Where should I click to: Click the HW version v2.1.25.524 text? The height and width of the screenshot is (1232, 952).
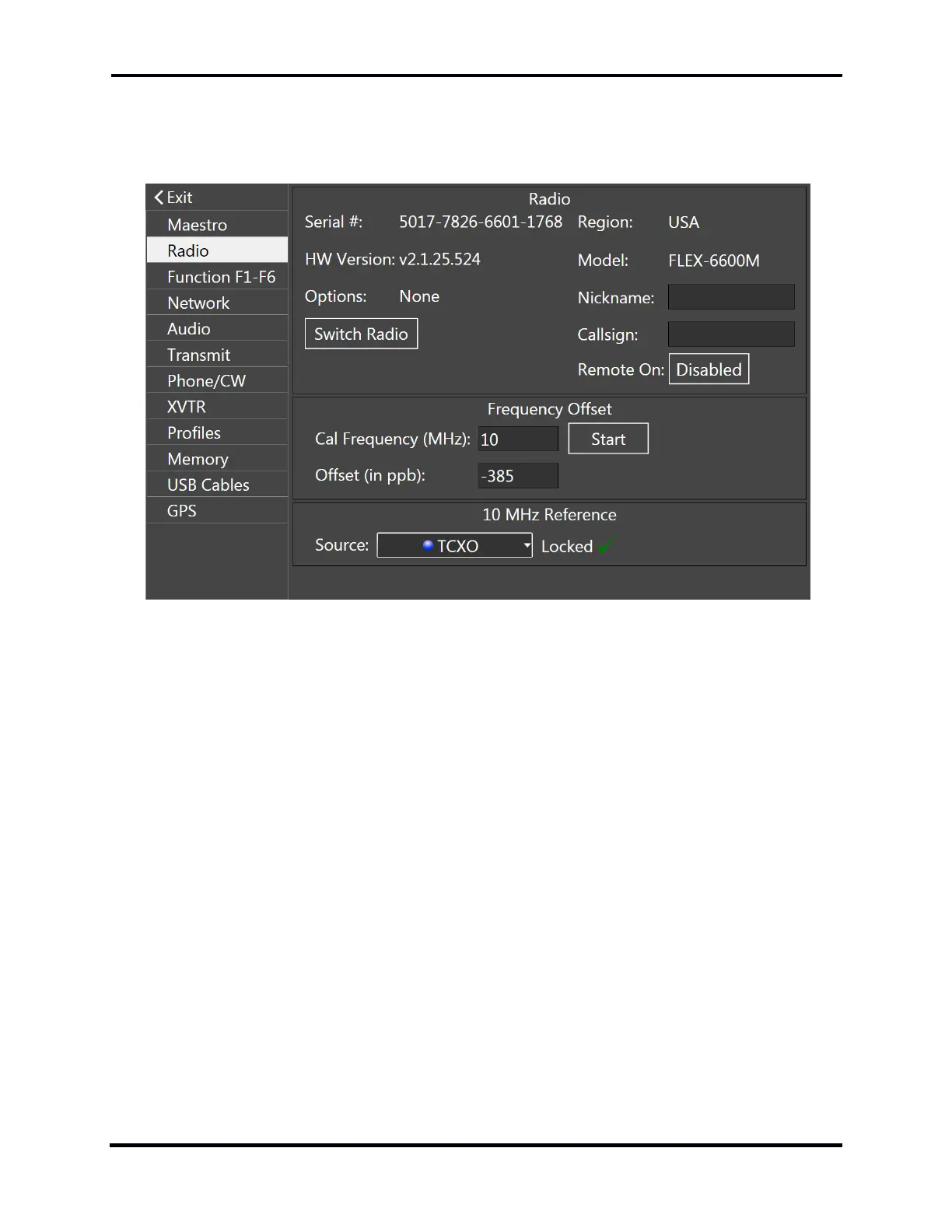pyautogui.click(x=439, y=259)
